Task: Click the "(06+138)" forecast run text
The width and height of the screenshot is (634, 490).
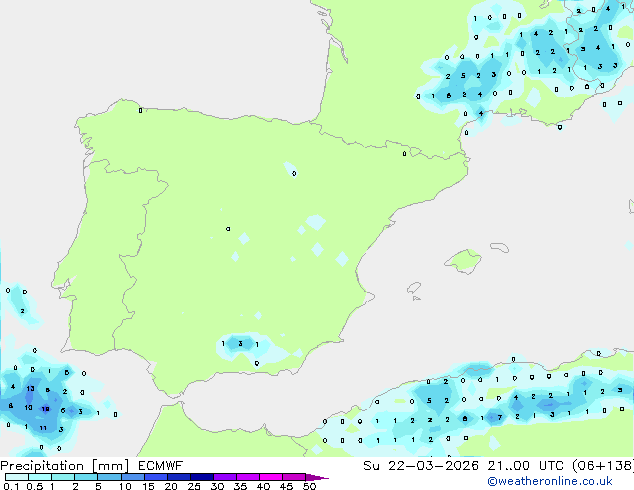Action: (x=603, y=465)
